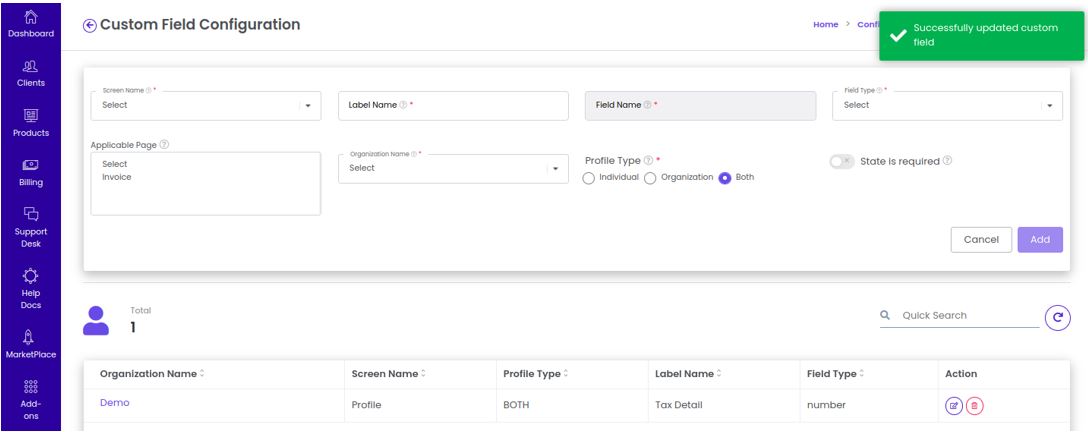
Task: Open the Billing section
Action: point(31,173)
